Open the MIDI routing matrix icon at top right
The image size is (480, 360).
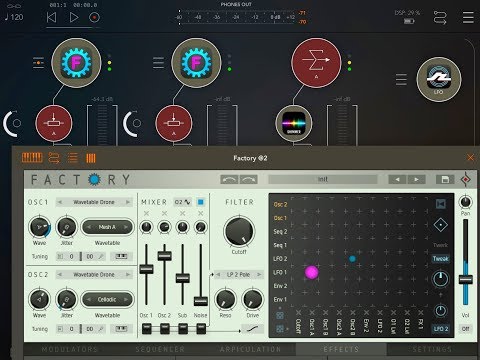(x=440, y=17)
